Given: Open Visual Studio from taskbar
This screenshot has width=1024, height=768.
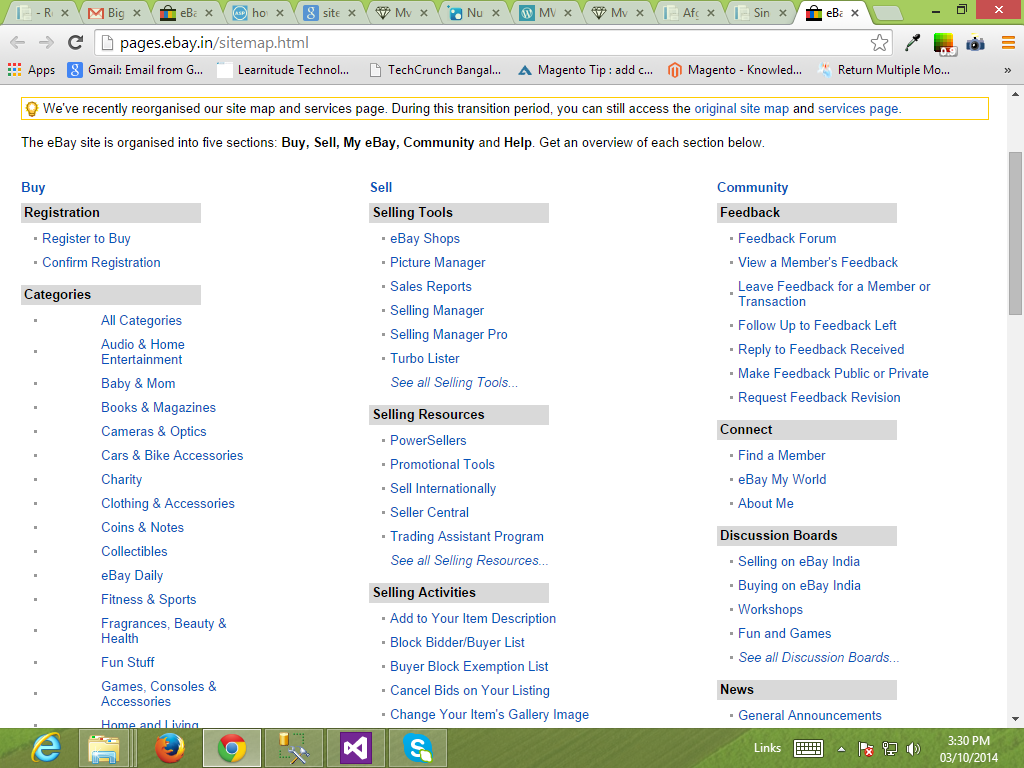Looking at the screenshot, I should tap(355, 748).
